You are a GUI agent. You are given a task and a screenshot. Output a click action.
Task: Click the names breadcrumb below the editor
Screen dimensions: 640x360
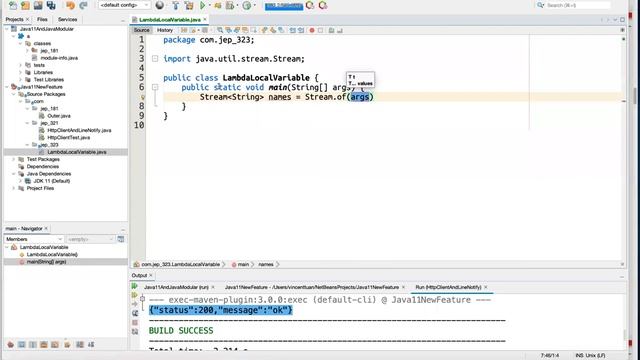click(x=266, y=264)
